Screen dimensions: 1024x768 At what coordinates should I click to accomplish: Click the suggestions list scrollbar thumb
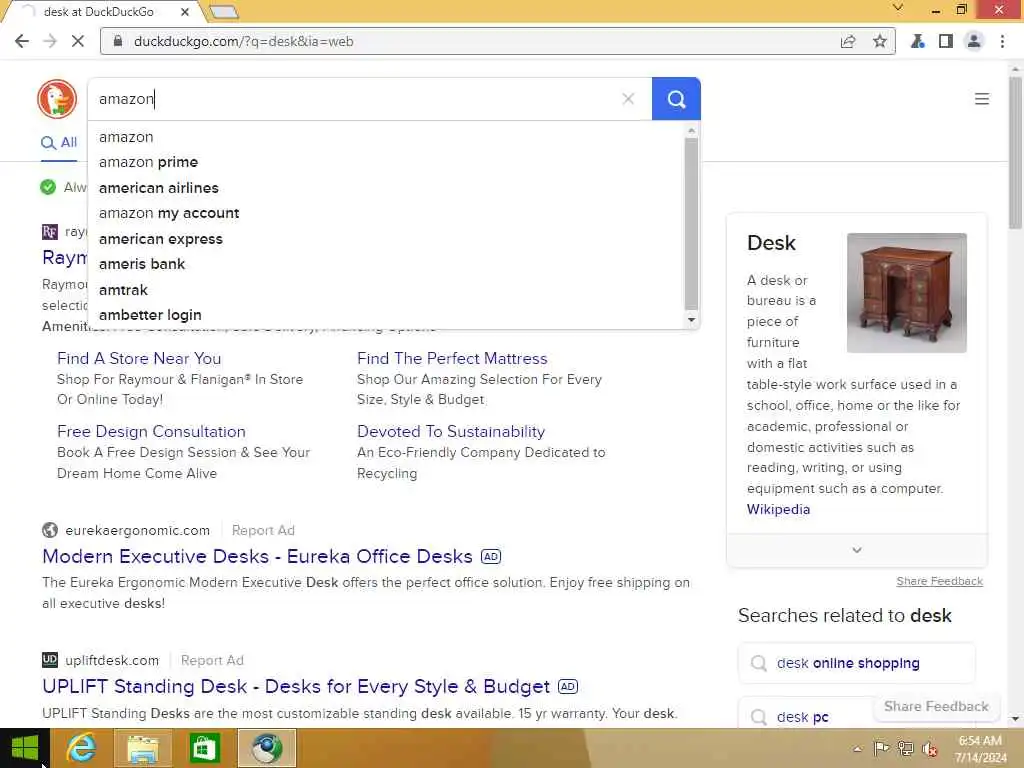coord(692,224)
